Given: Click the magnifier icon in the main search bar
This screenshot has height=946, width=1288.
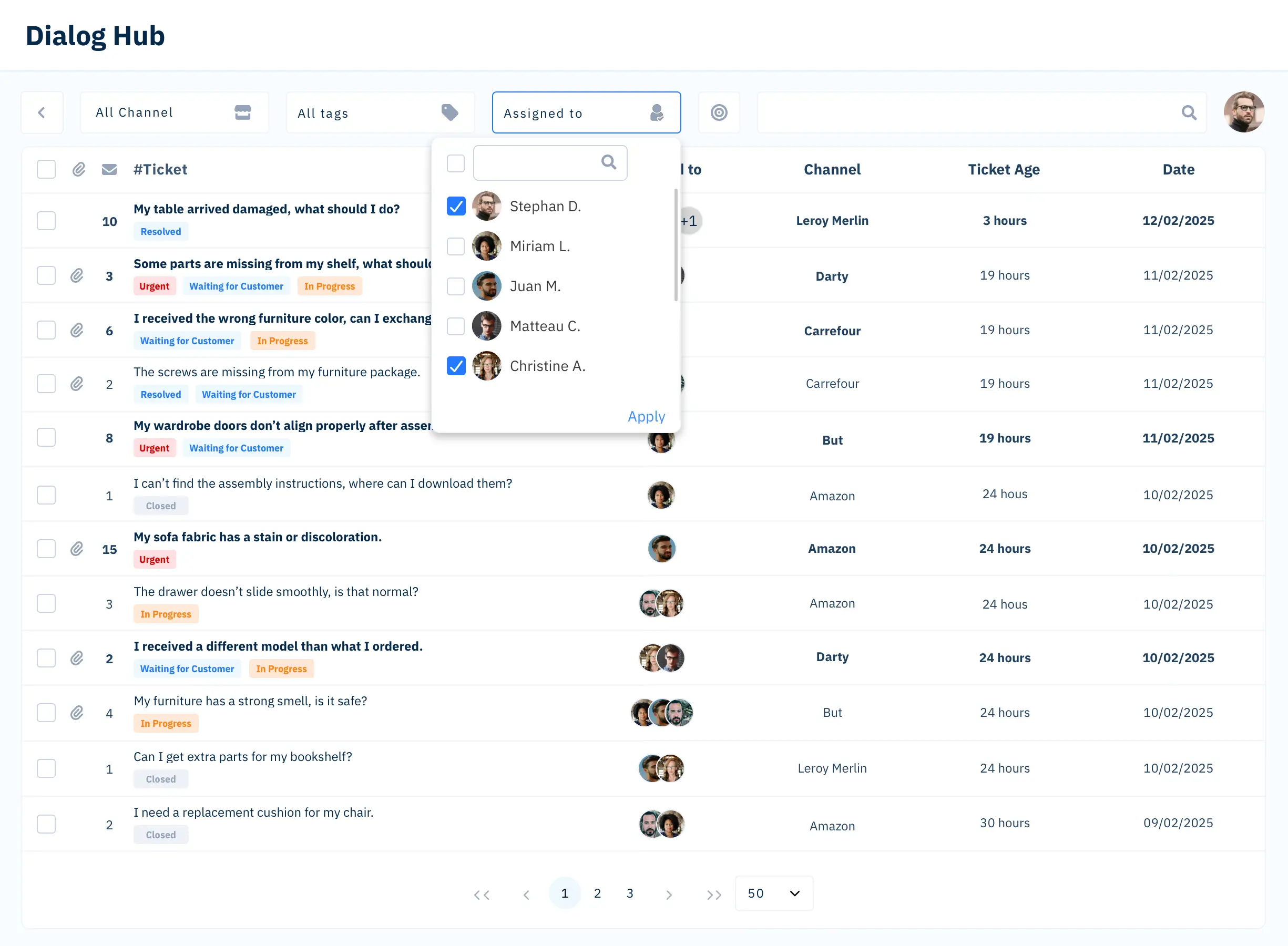Looking at the screenshot, I should [1188, 112].
